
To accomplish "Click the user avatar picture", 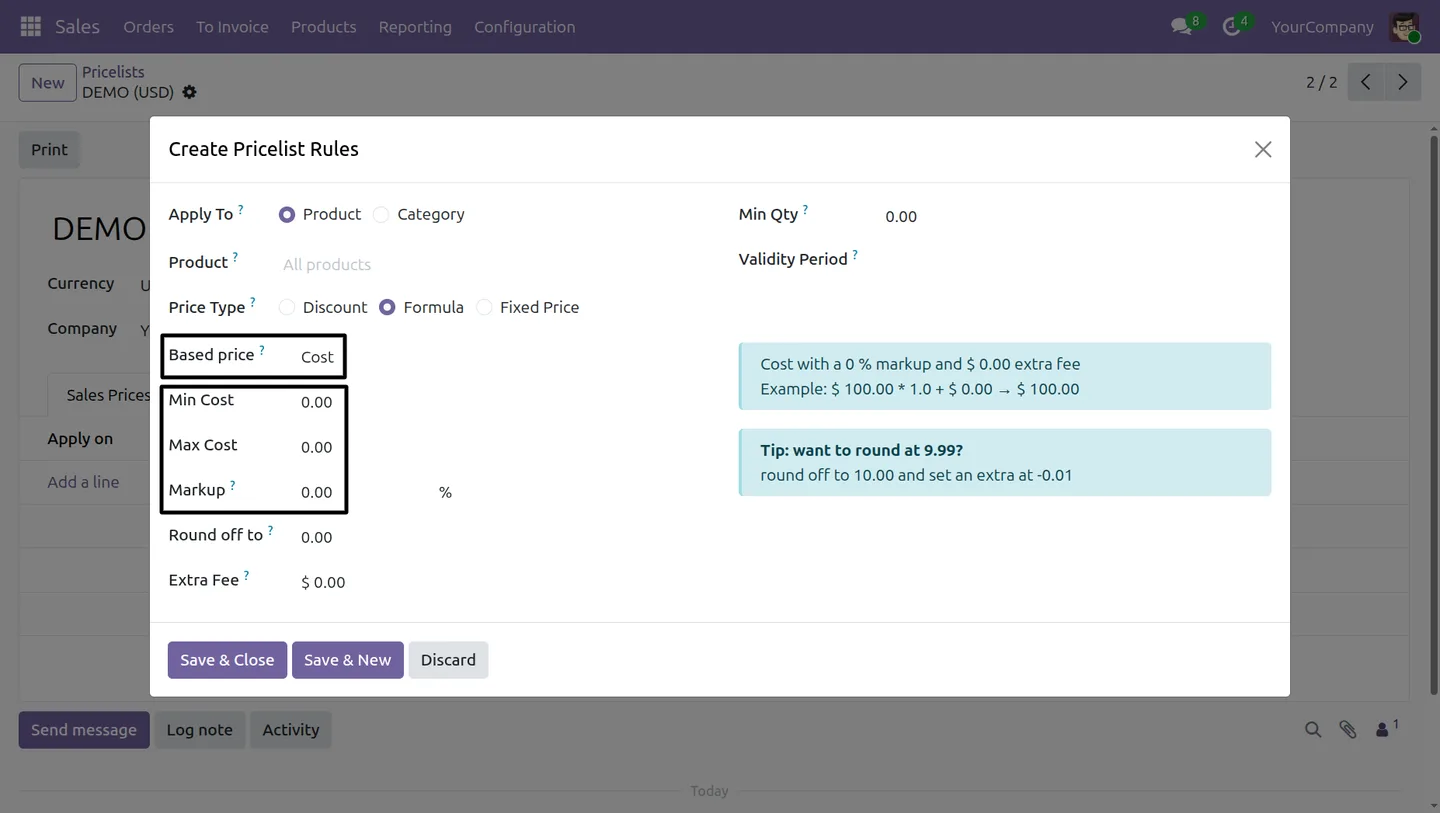I will [1404, 27].
